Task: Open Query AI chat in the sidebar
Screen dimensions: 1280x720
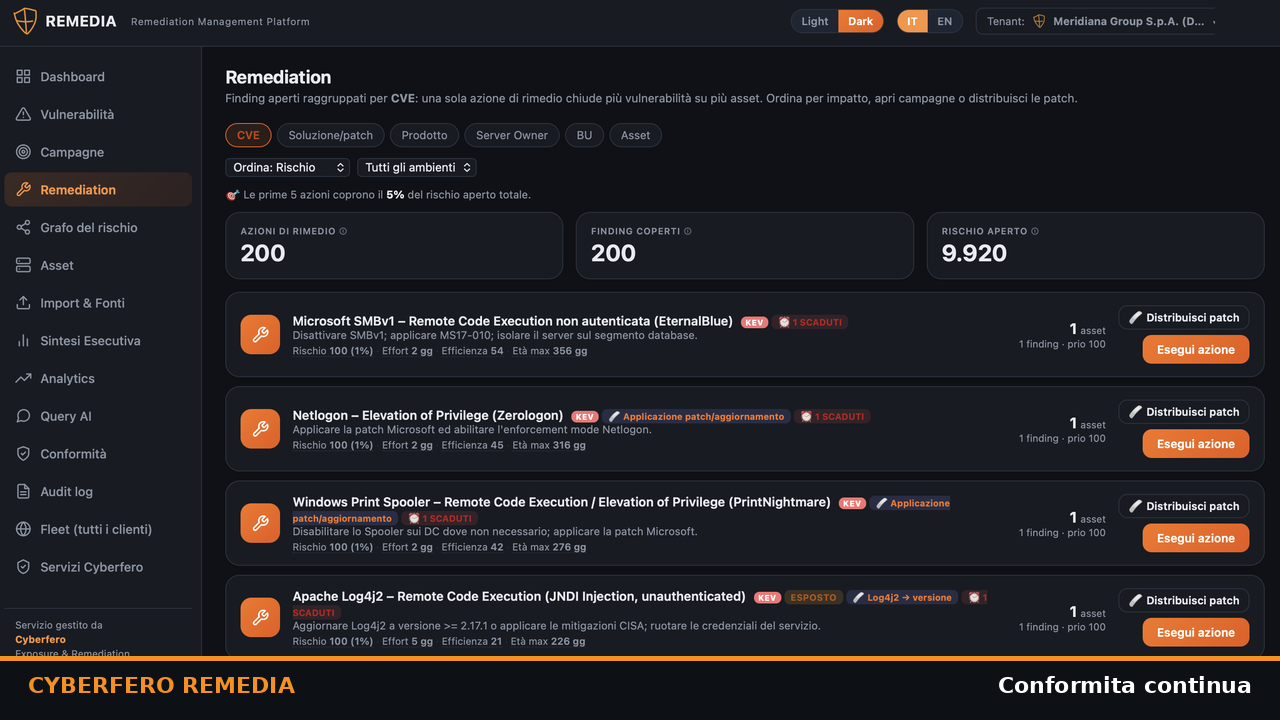Action: coord(98,416)
